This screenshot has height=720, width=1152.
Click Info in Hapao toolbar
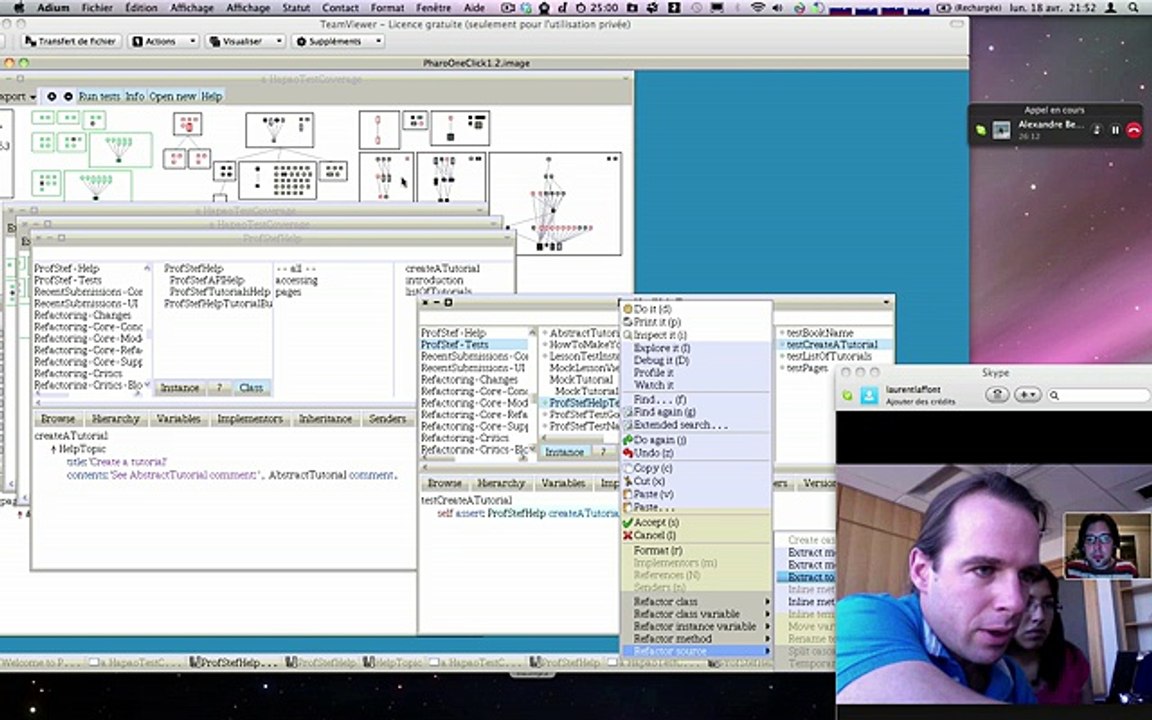[134, 96]
